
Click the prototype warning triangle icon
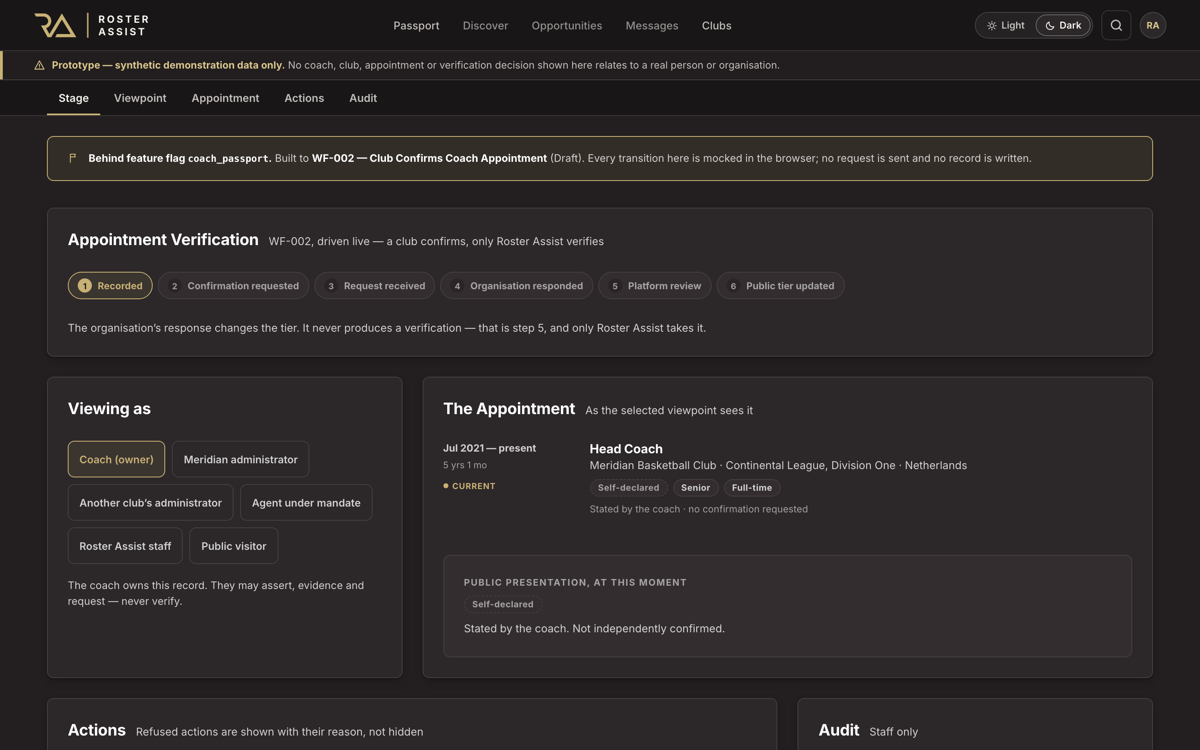[x=39, y=65]
